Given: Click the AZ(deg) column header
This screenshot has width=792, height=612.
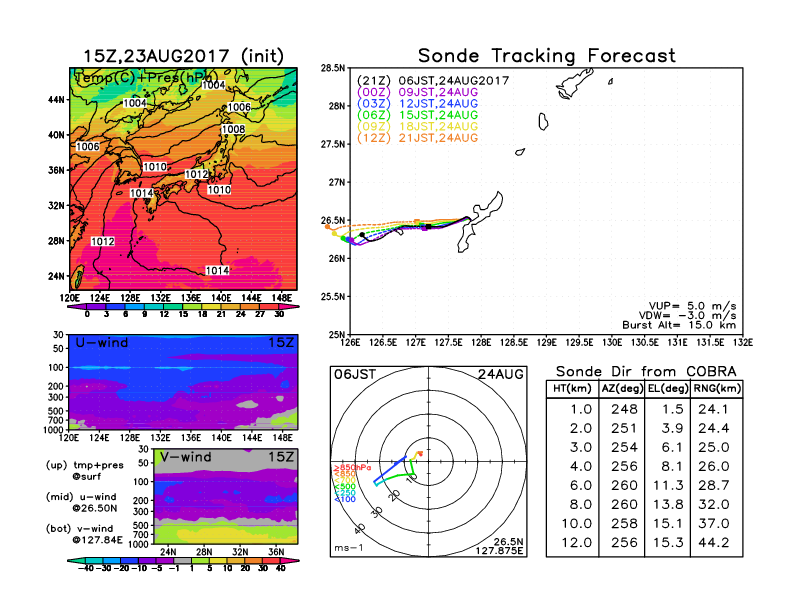Looking at the screenshot, I should (622, 388).
